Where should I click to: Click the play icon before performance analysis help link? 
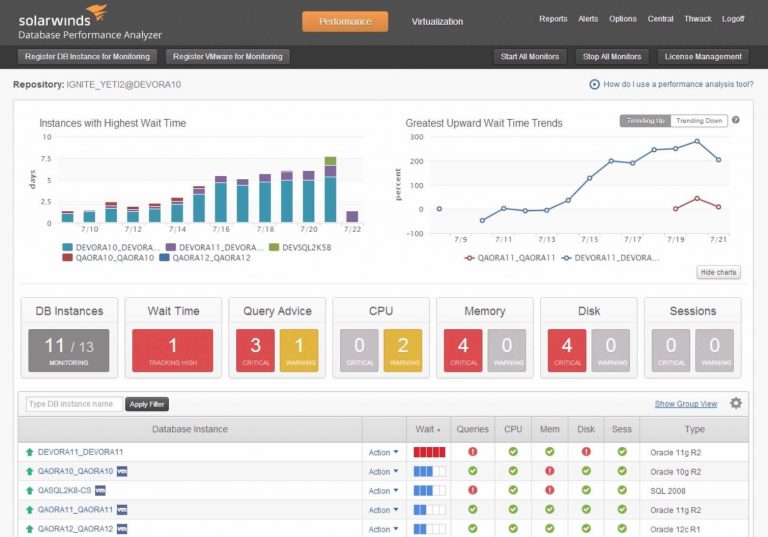pos(594,84)
